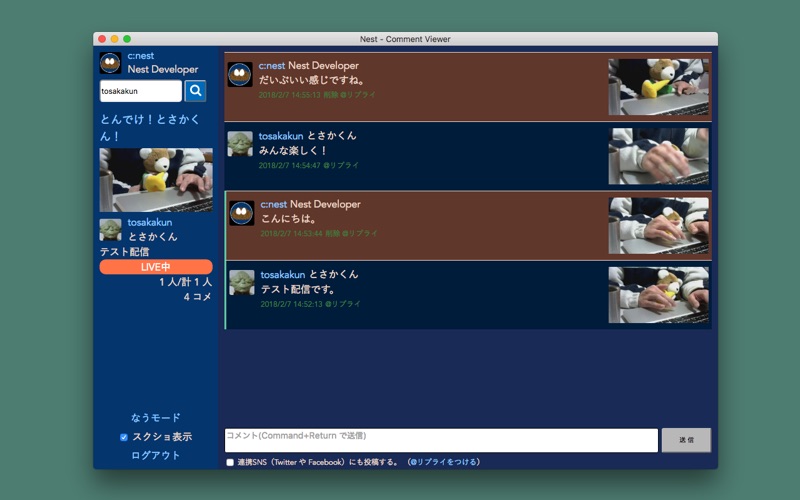Screen dimensions: 800x500
Task: Click avatar on the みんな楽しく！ comment
Action: coord(240,144)
